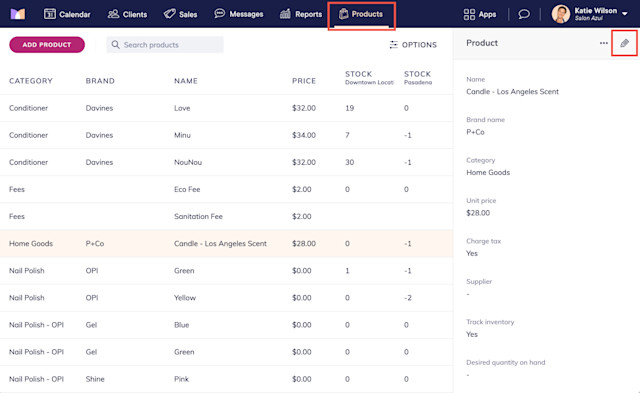640x393 pixels.
Task: Open the Apps grid icon
Action: coord(469,14)
